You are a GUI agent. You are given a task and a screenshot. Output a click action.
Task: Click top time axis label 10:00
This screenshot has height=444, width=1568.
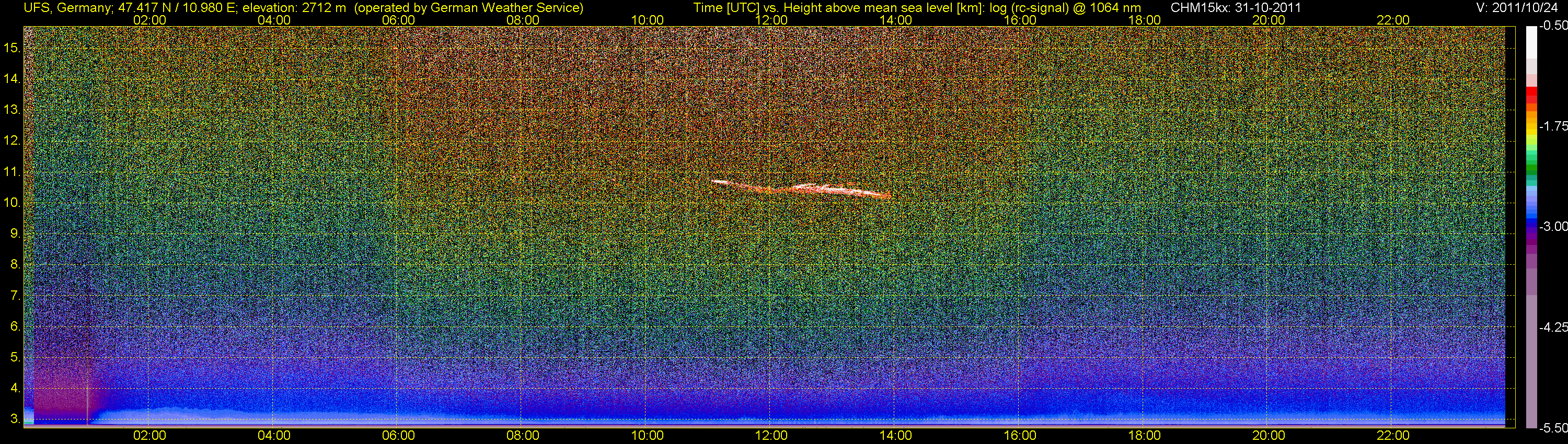coord(647,20)
